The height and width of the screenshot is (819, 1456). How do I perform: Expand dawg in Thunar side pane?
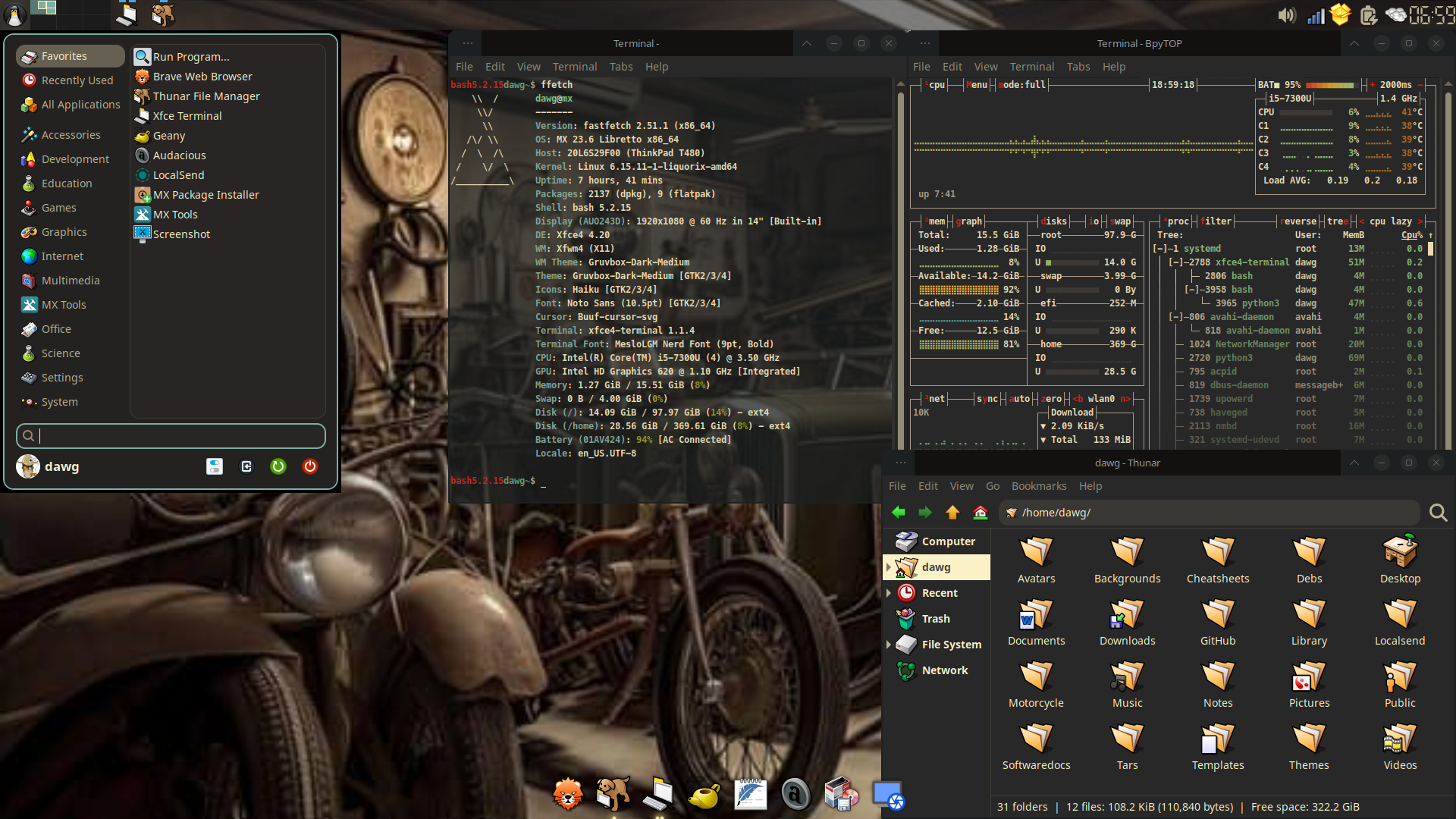coord(888,567)
